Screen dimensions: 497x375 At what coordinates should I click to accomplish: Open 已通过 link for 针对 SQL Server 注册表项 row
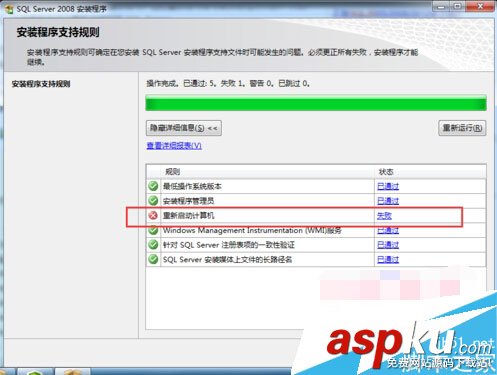(x=388, y=245)
